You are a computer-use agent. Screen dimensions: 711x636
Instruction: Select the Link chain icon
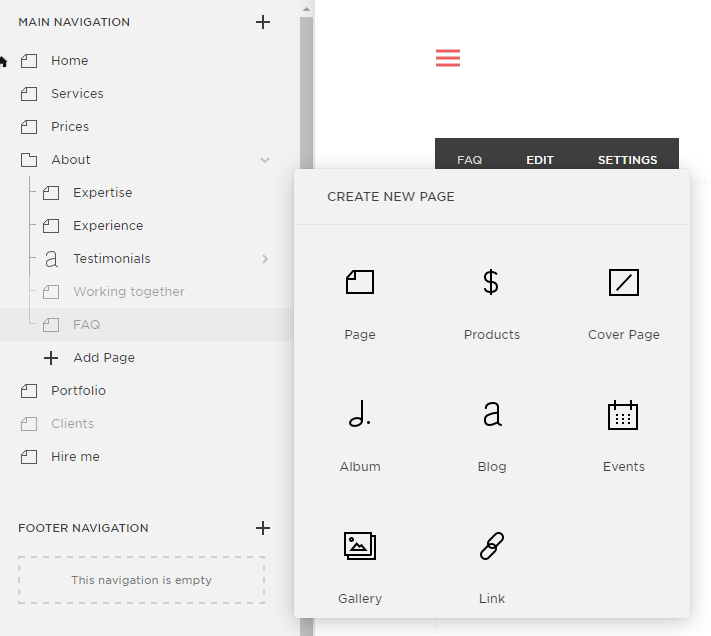491,546
